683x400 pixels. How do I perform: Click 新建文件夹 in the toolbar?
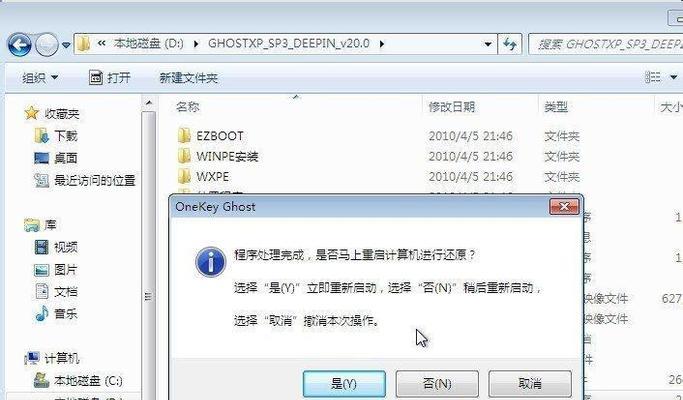188,78
